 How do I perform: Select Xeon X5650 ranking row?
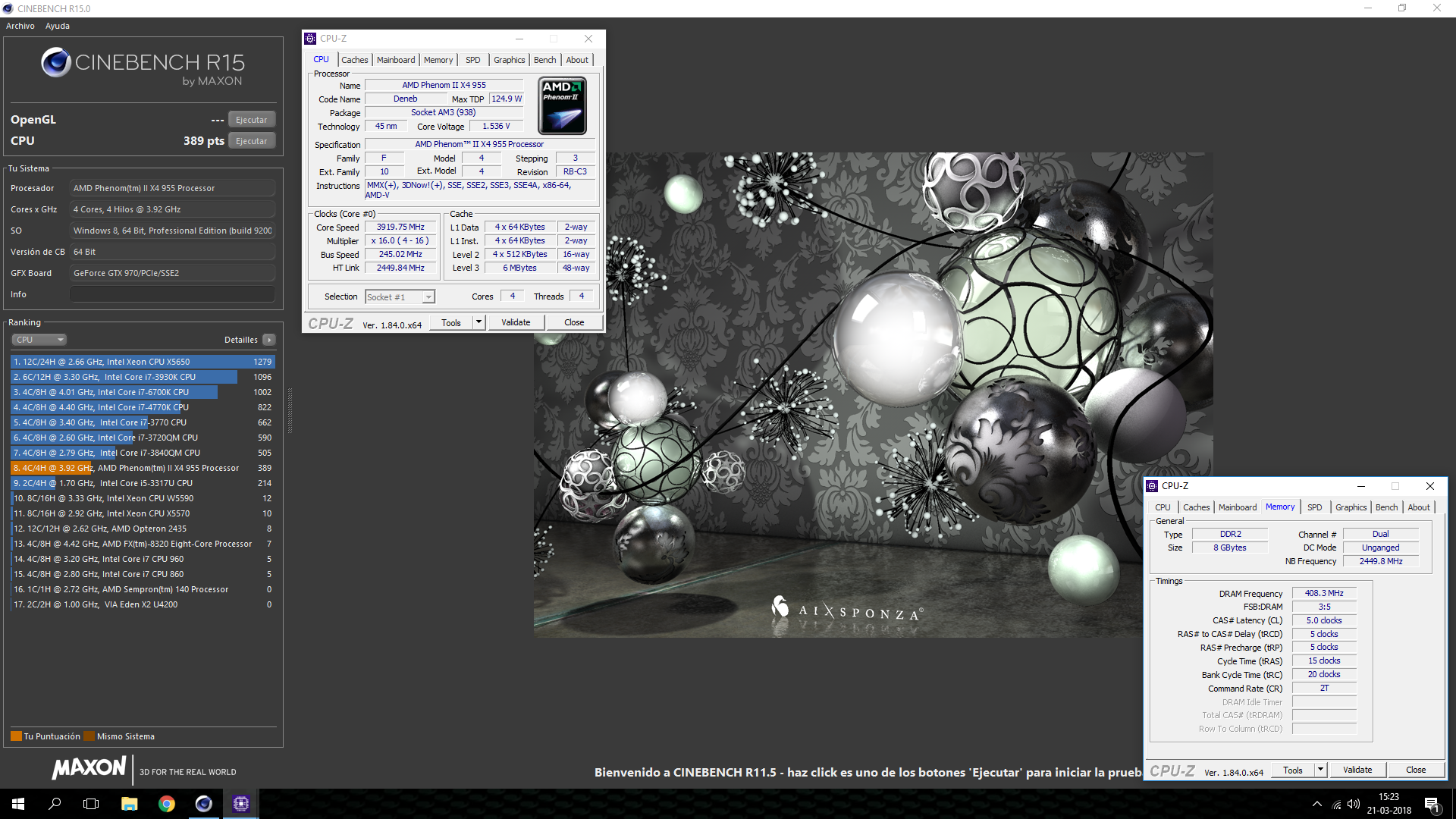[143, 362]
